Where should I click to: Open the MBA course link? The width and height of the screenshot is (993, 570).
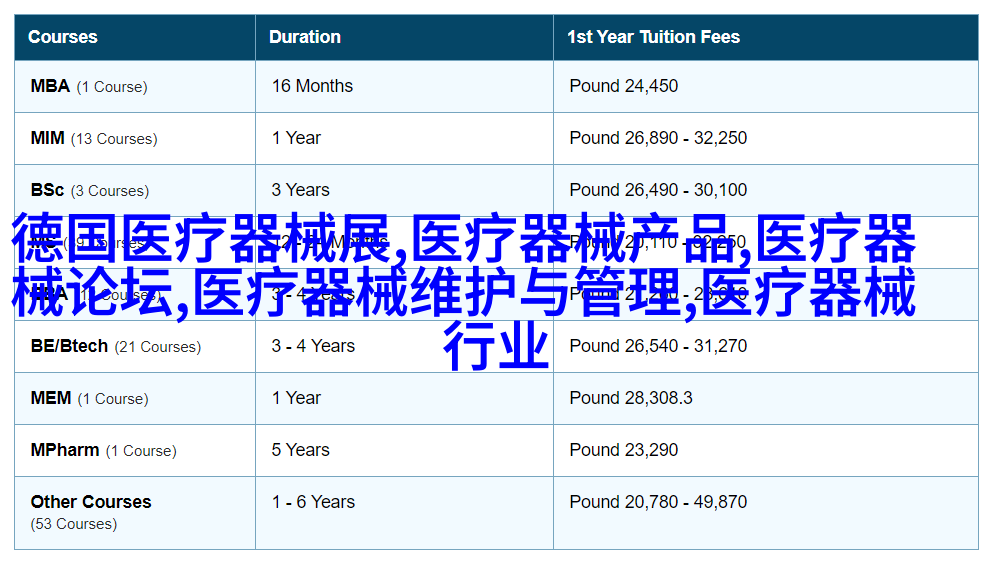pyautogui.click(x=50, y=86)
